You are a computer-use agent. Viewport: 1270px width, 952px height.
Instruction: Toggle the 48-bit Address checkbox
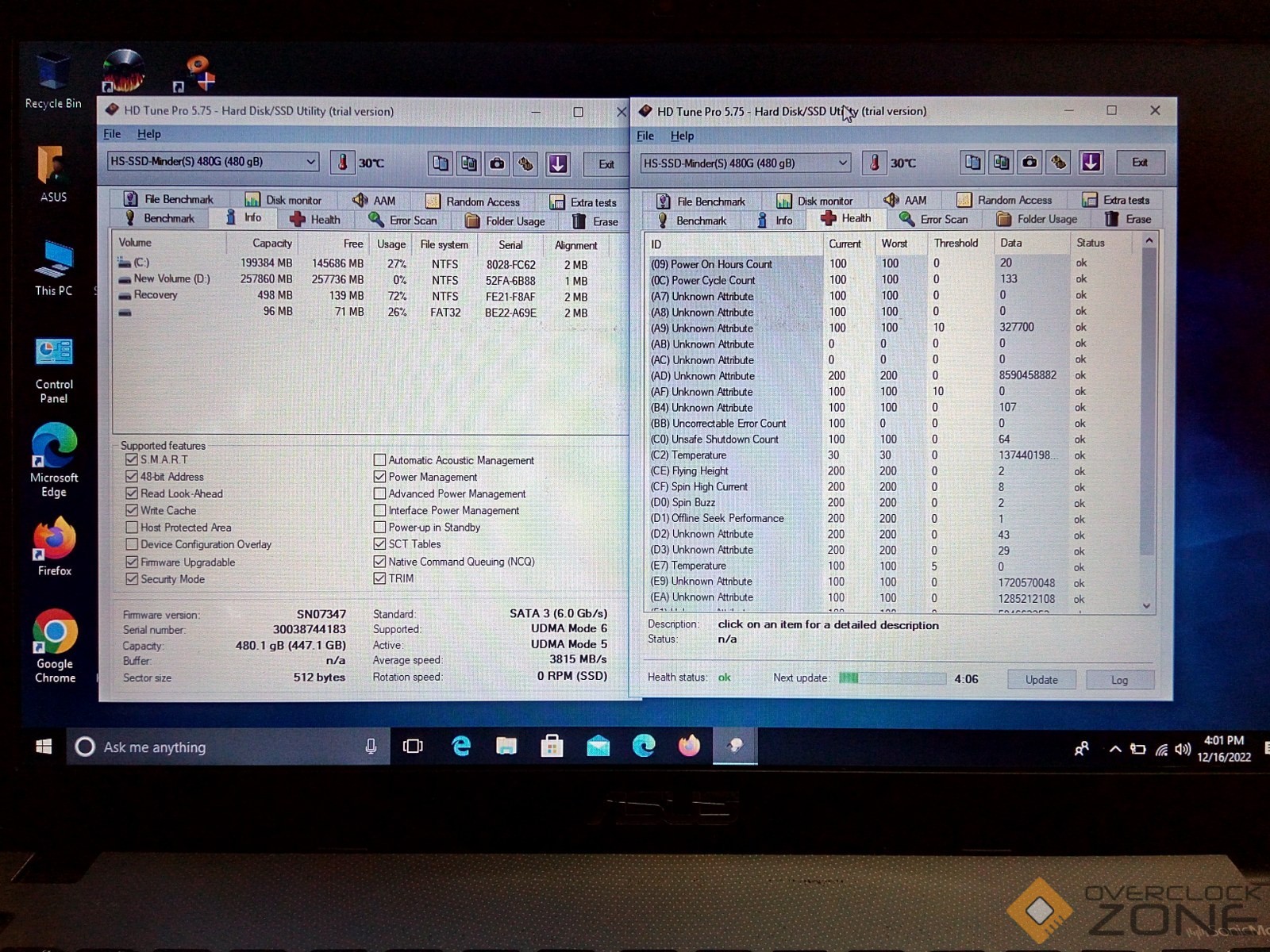click(x=132, y=476)
